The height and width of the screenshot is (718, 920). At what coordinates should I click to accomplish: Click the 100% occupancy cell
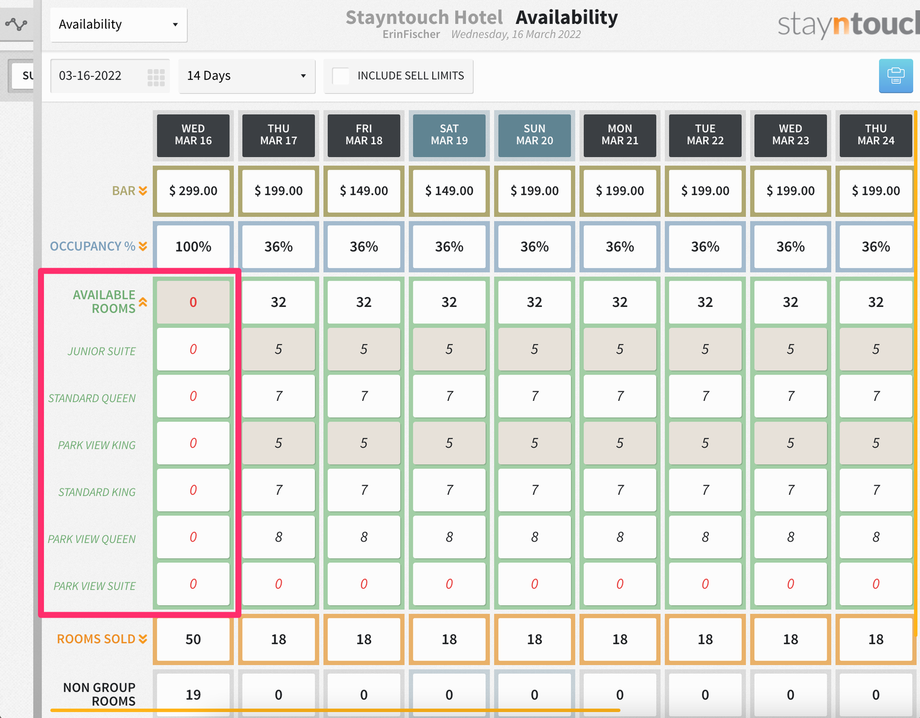tap(193, 247)
